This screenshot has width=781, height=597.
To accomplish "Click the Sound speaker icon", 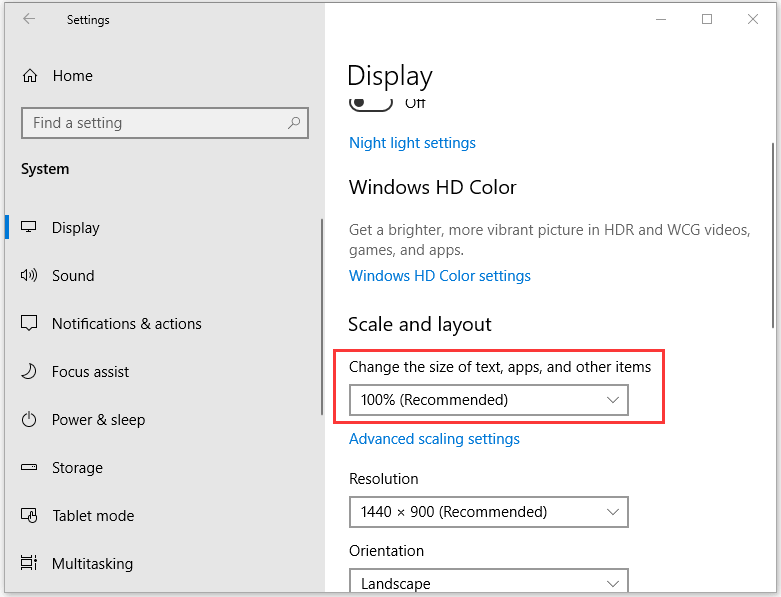I will pos(30,276).
